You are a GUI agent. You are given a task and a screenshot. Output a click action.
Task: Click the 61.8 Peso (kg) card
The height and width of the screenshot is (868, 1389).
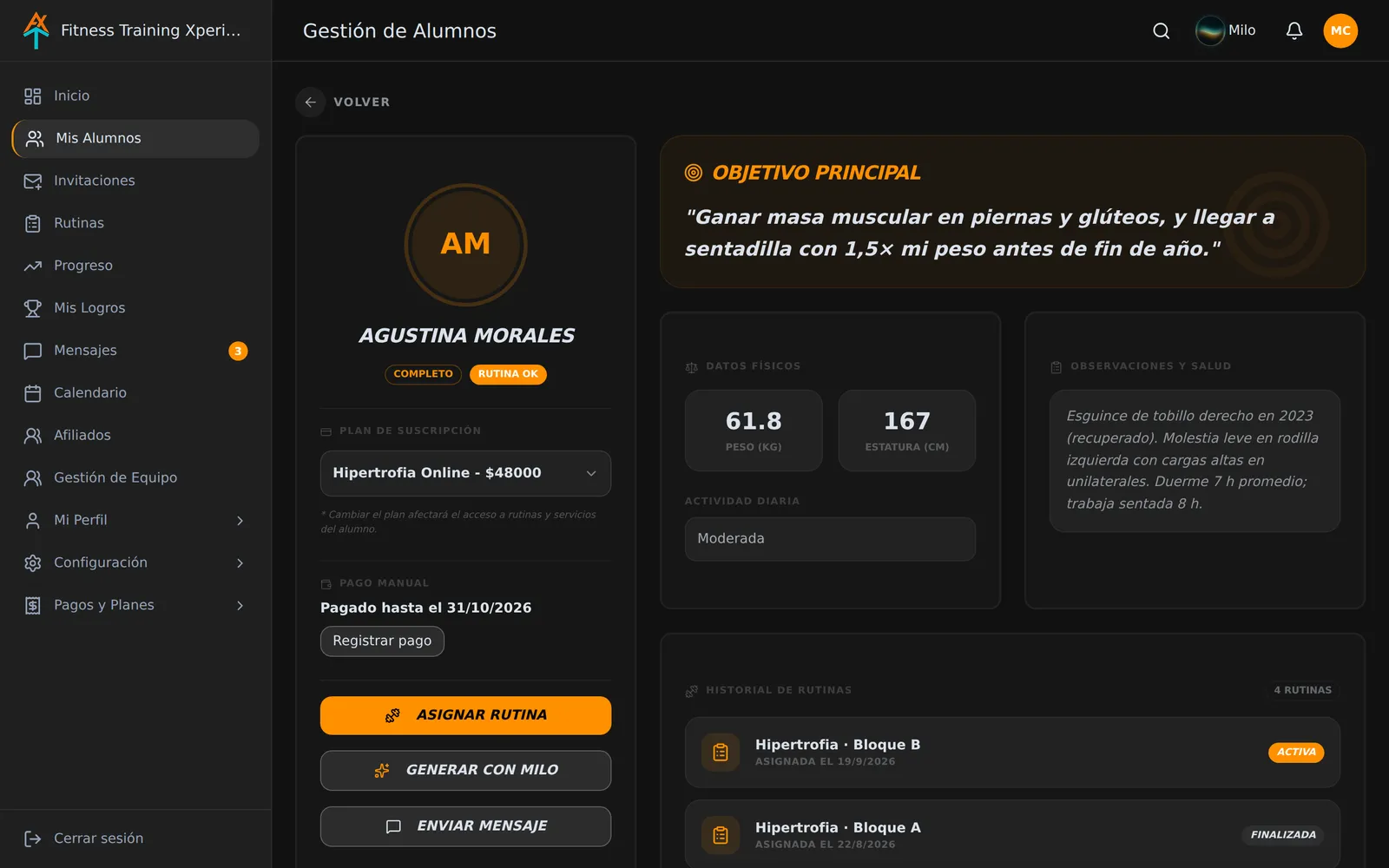click(x=754, y=431)
